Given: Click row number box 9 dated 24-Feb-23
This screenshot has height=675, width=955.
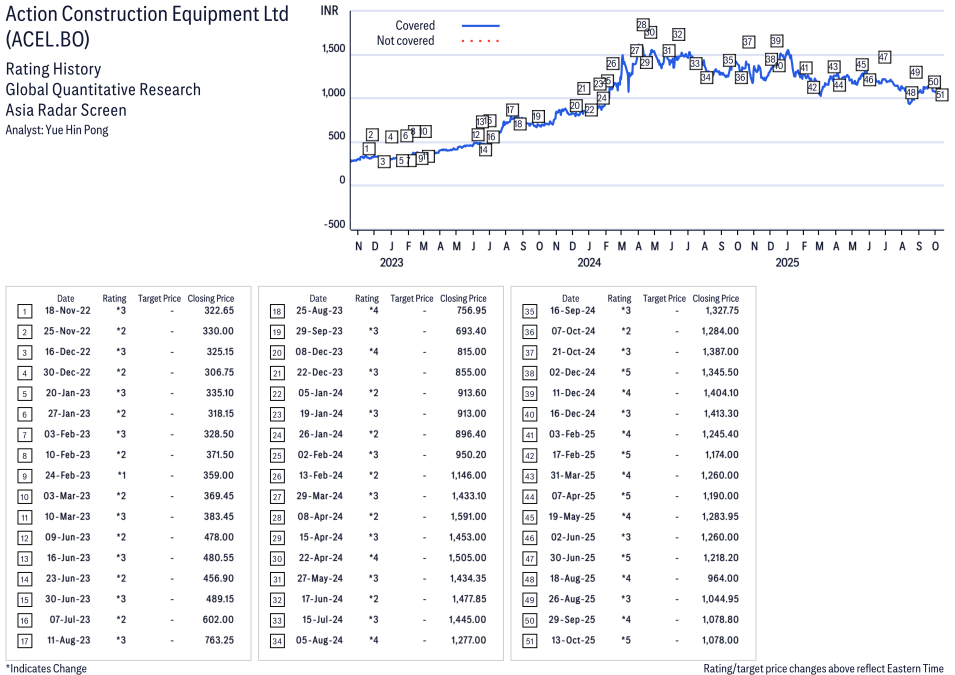Looking at the screenshot, I should click(x=24, y=476).
